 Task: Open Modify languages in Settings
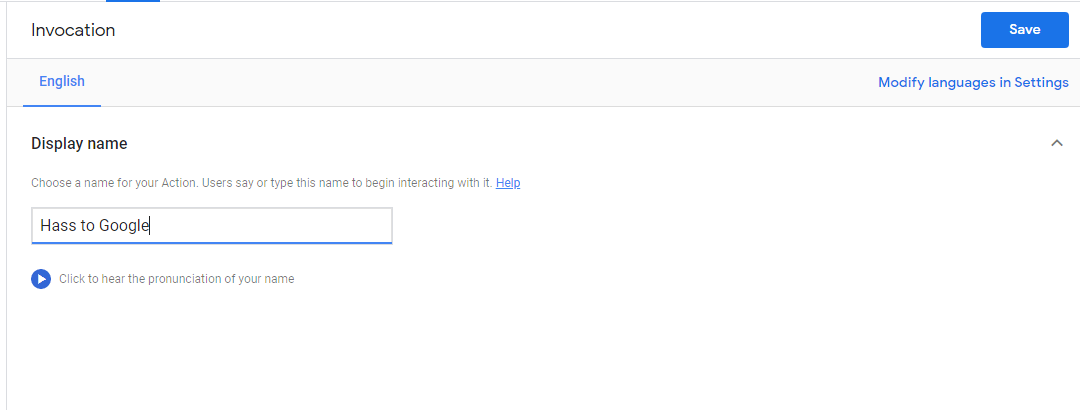pos(973,83)
